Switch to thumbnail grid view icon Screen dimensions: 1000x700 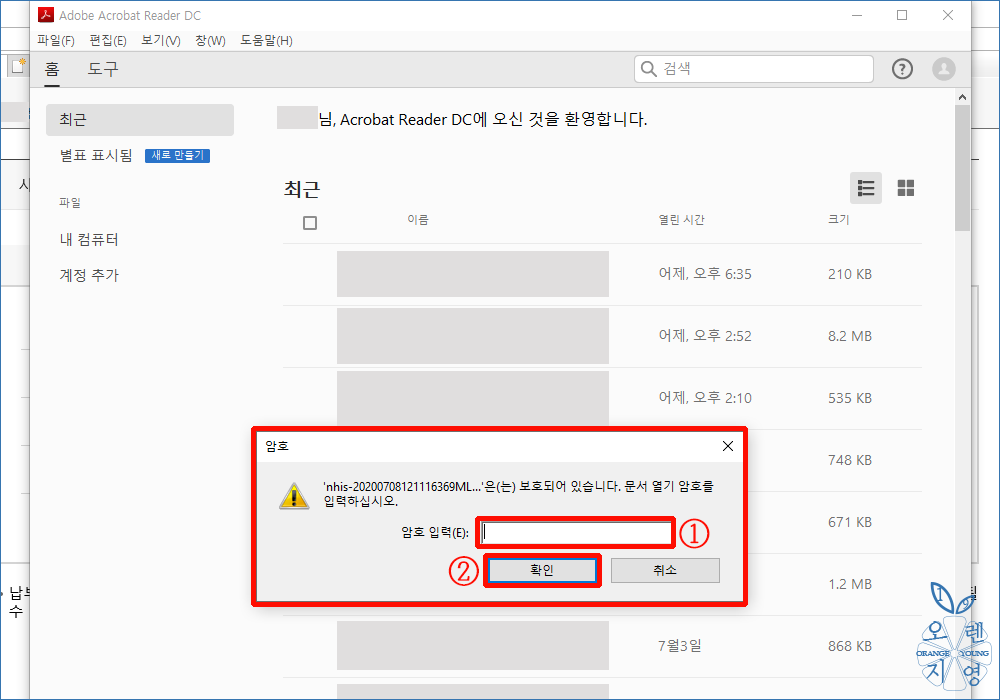click(x=906, y=188)
